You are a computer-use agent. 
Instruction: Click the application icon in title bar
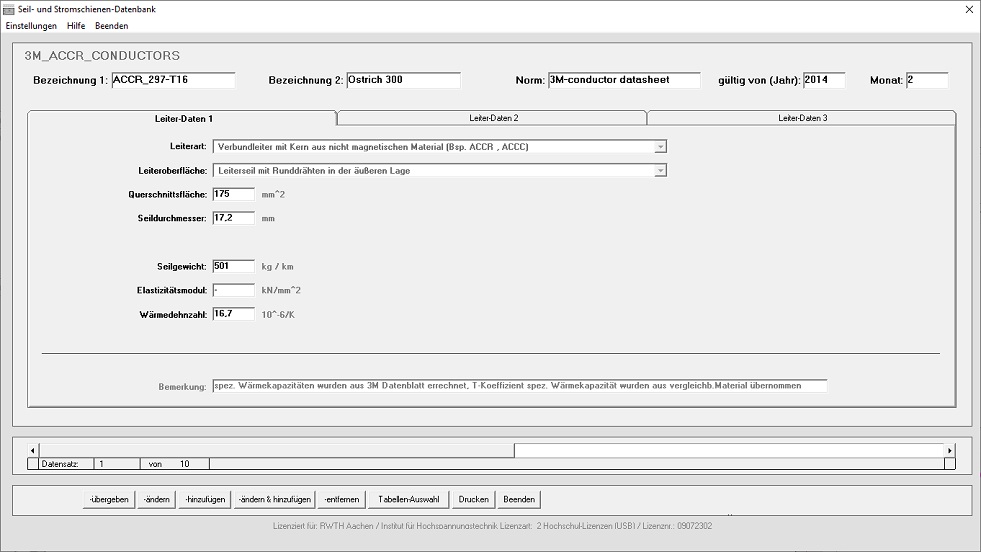click(9, 9)
